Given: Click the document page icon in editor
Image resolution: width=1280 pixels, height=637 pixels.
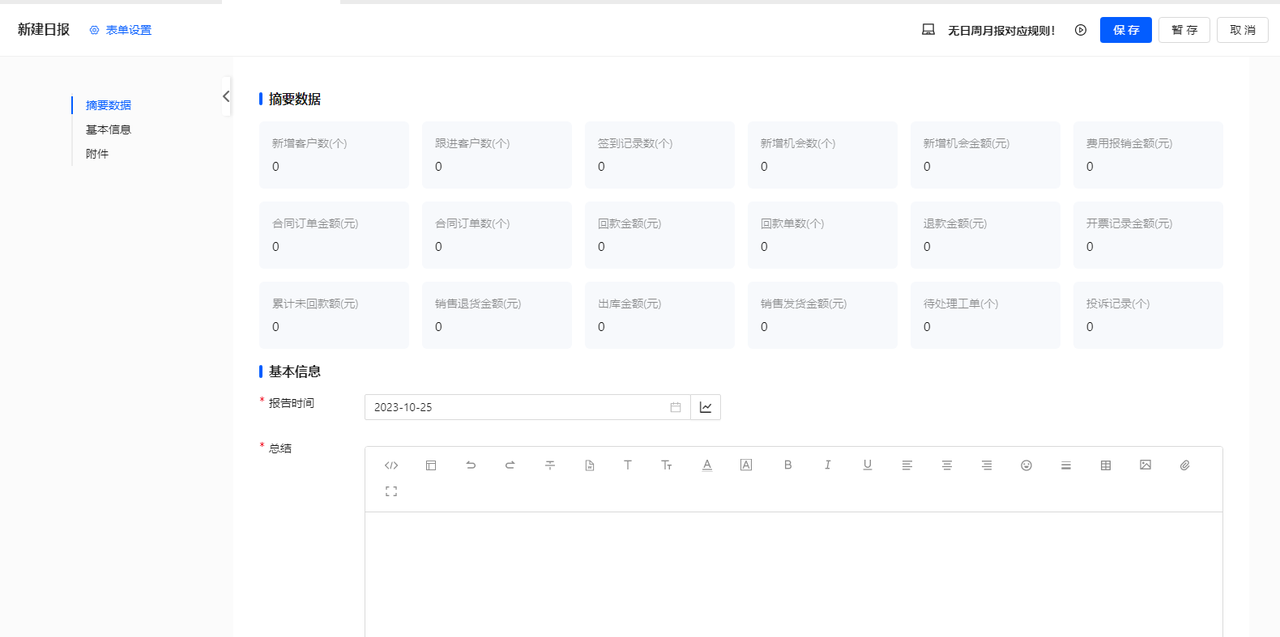Looking at the screenshot, I should 590,465.
